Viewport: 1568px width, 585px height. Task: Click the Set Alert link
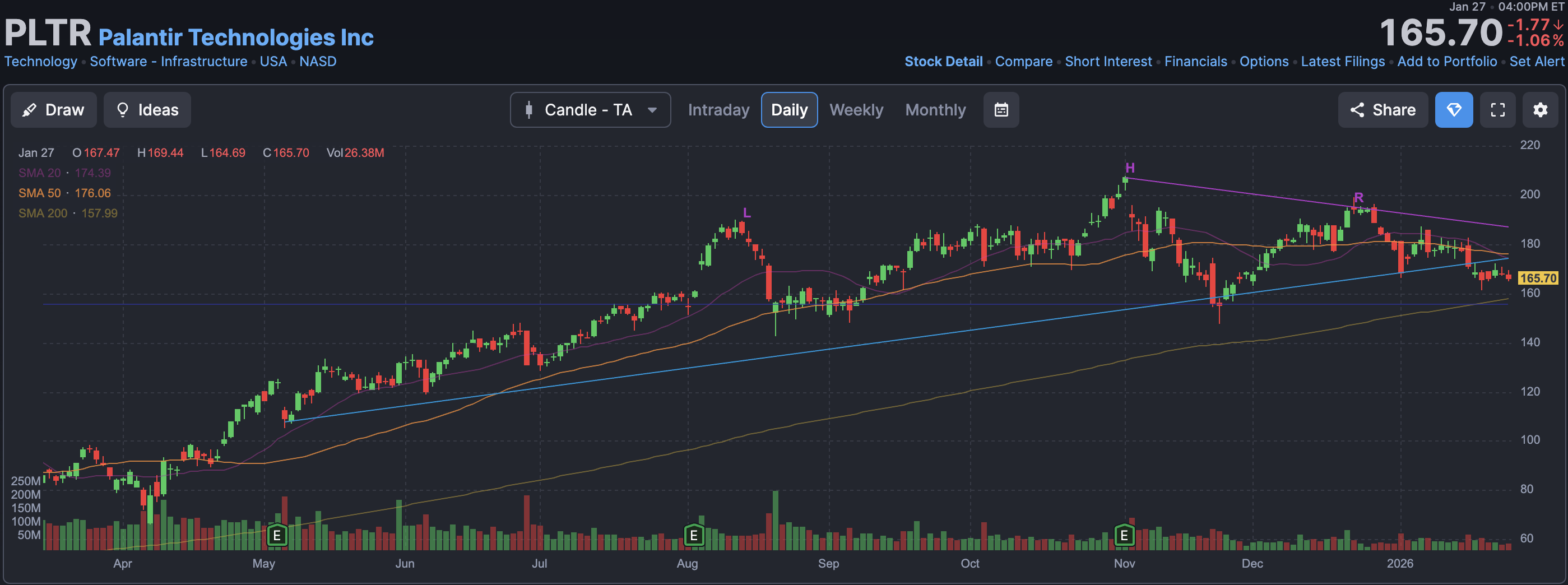point(1537,62)
